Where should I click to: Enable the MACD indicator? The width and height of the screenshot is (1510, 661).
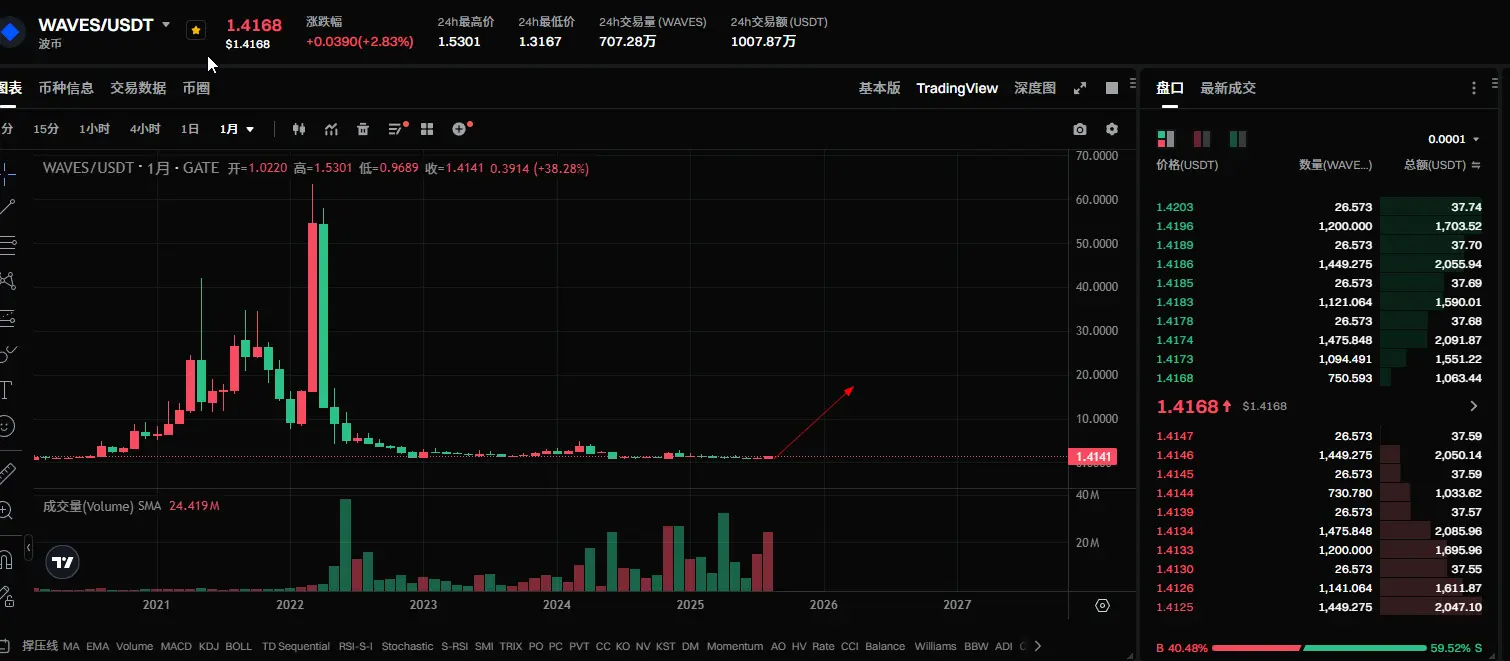click(176, 646)
